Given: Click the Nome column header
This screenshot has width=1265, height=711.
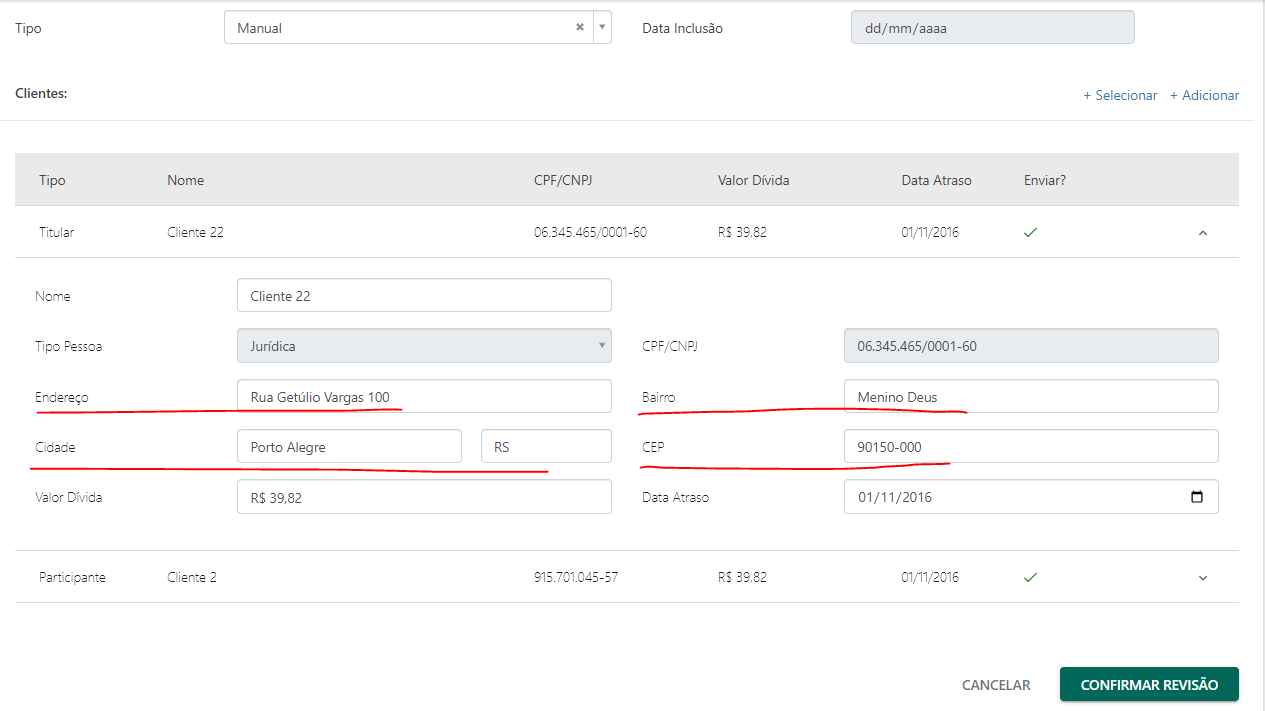Looking at the screenshot, I should coord(186,181).
